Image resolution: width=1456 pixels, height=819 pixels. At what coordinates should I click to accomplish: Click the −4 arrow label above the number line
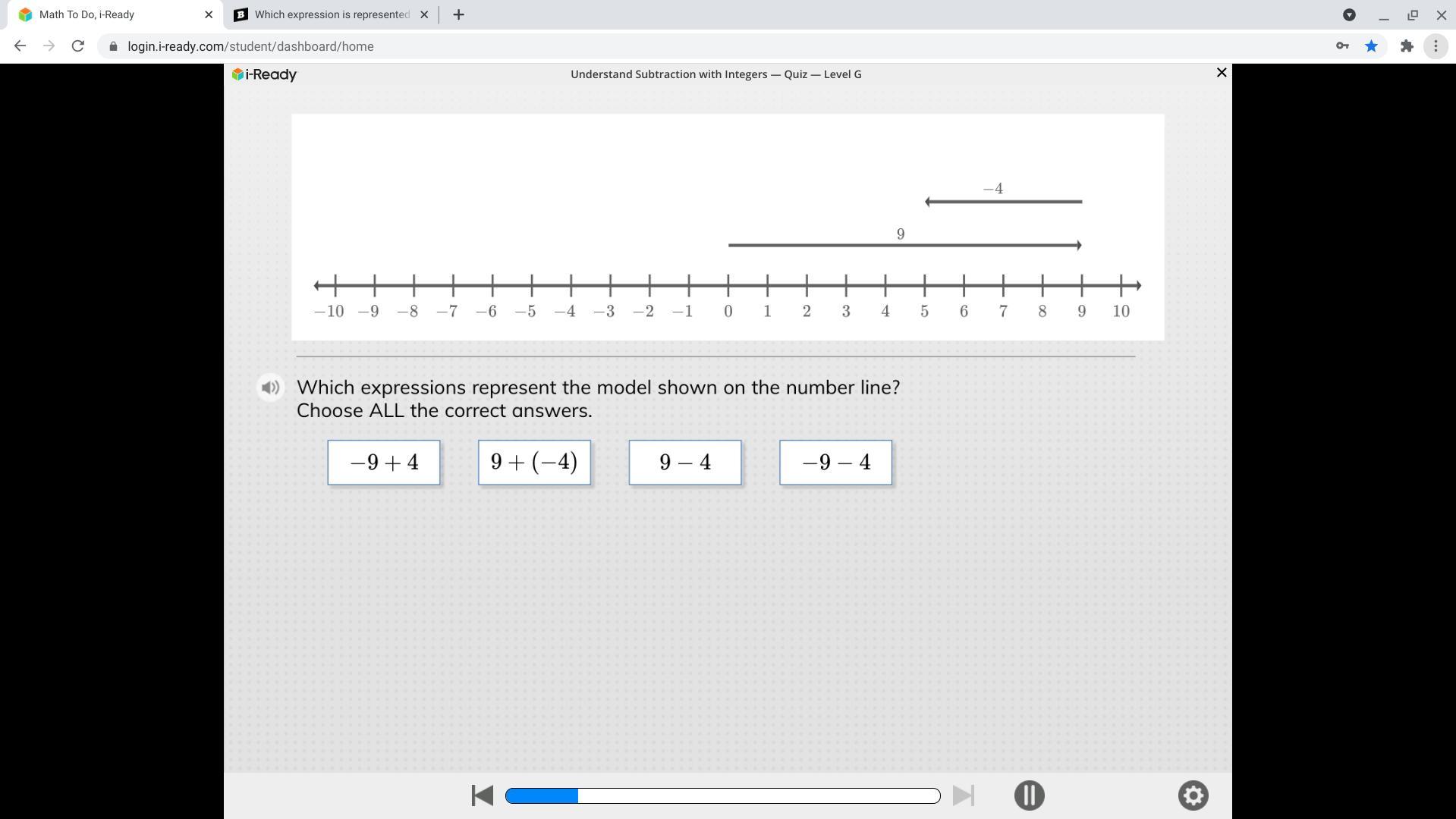coord(992,189)
